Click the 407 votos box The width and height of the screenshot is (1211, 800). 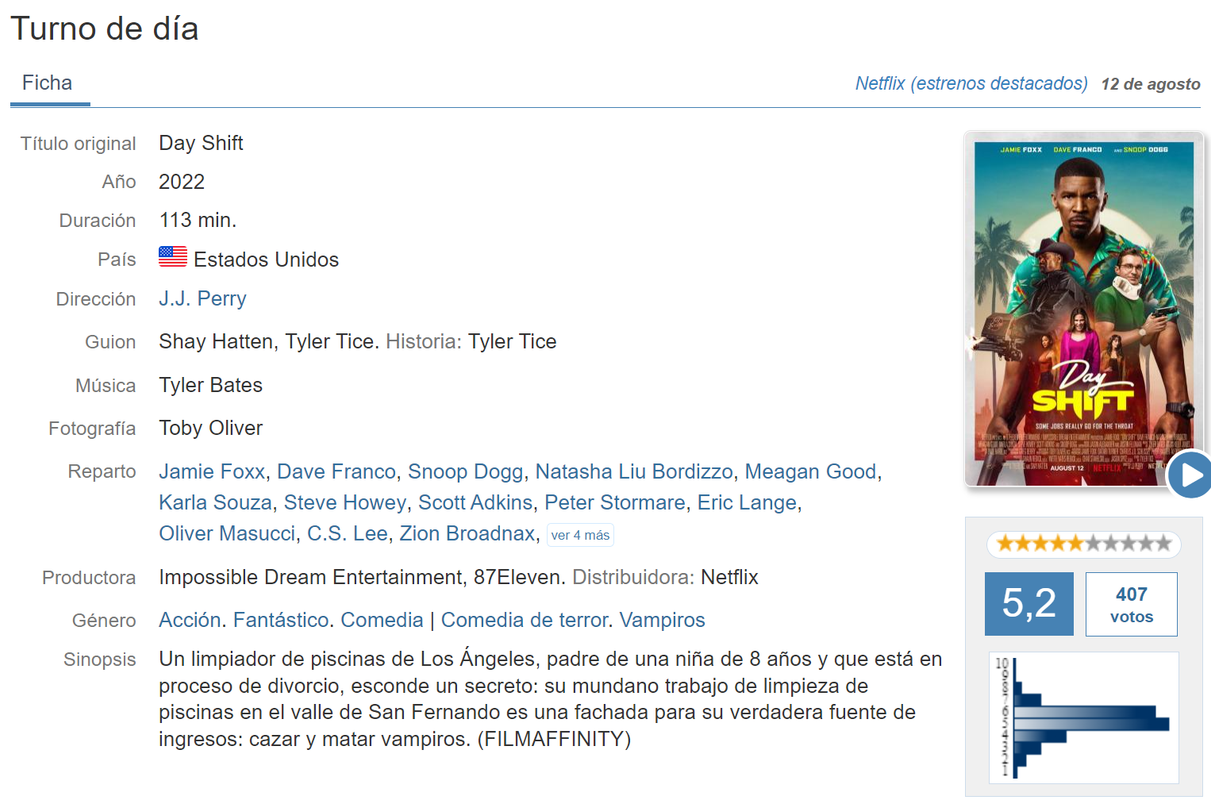click(x=1131, y=604)
